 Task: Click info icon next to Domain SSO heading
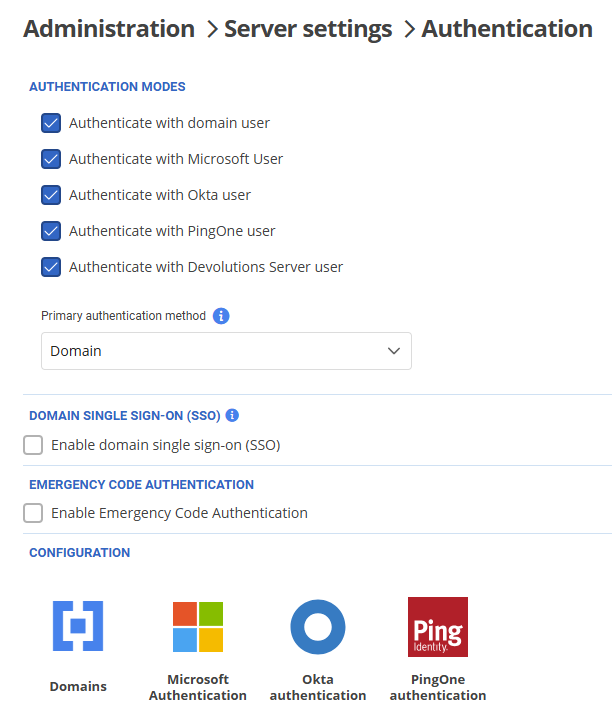tap(232, 415)
